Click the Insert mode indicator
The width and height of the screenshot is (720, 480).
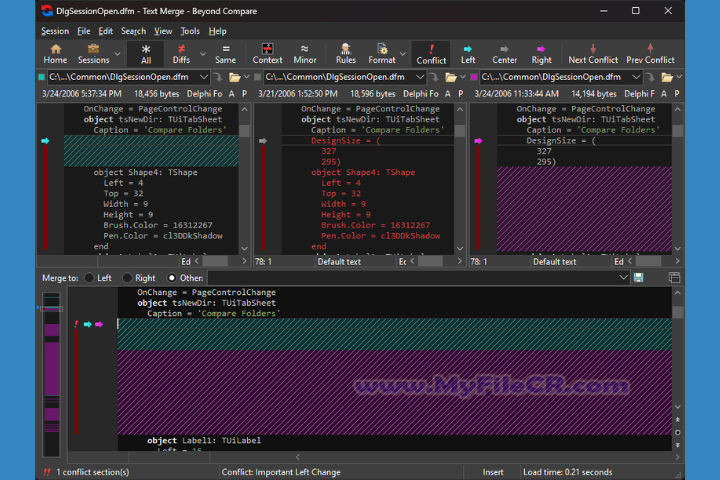(x=493, y=472)
